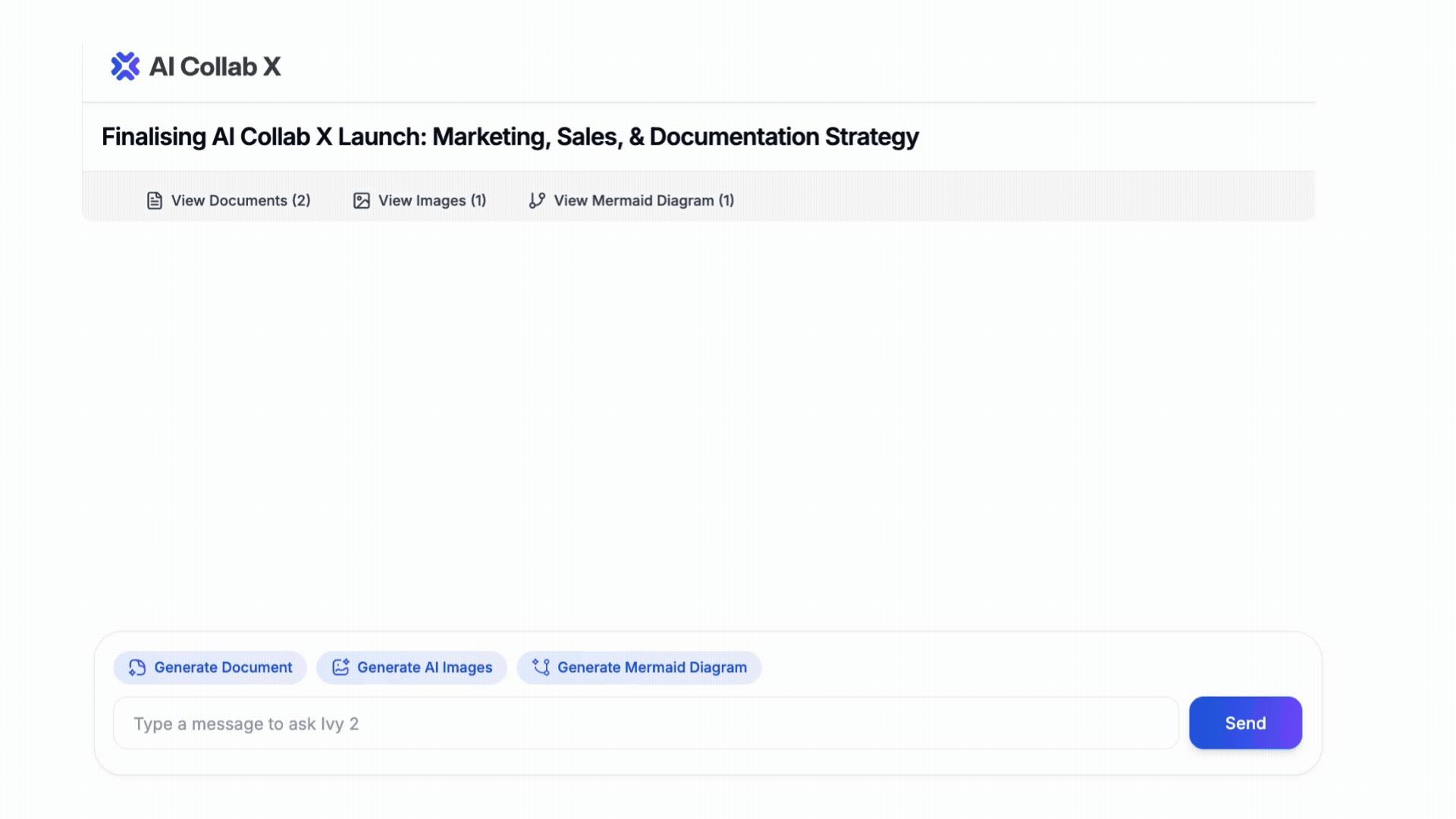Click the empty chat conversation area
This screenshot has height=819, width=1456.
pyautogui.click(x=698, y=425)
